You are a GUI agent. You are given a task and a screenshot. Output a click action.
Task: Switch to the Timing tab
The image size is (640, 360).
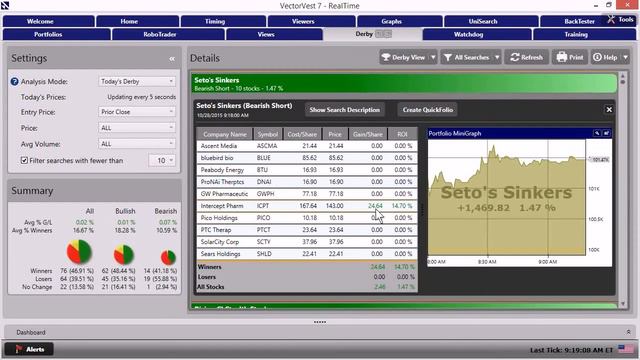[223, 21]
